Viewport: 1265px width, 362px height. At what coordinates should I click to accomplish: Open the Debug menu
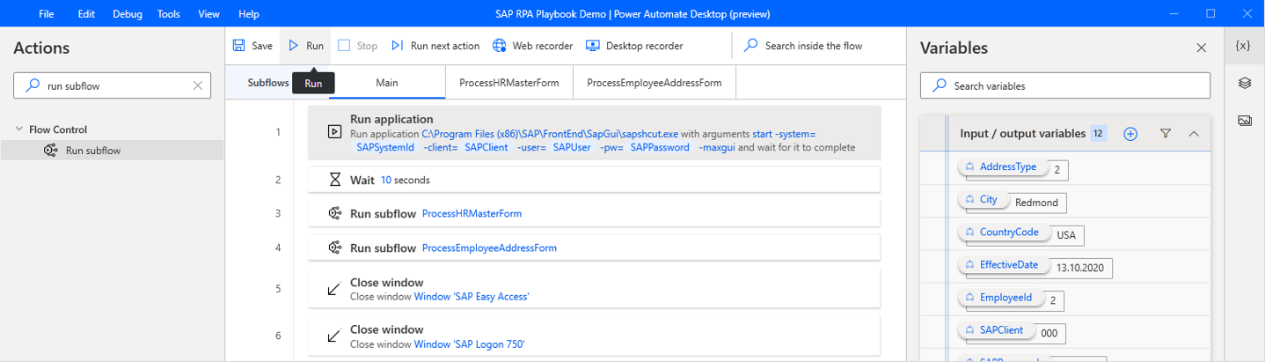pyautogui.click(x=127, y=14)
